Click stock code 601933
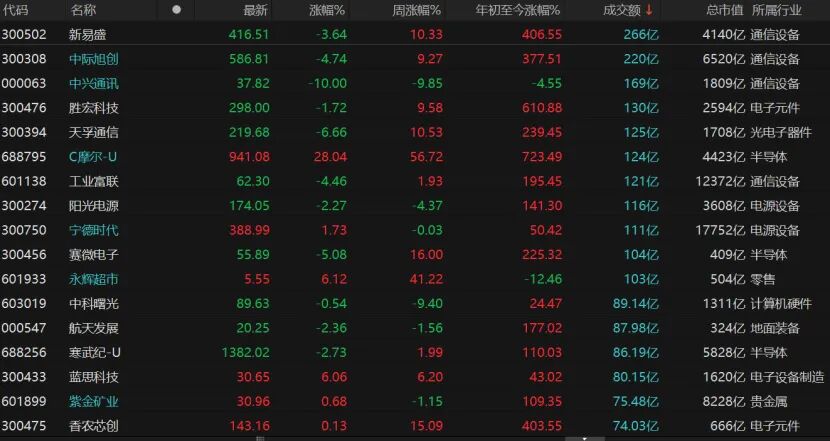The image size is (830, 441). point(24,279)
